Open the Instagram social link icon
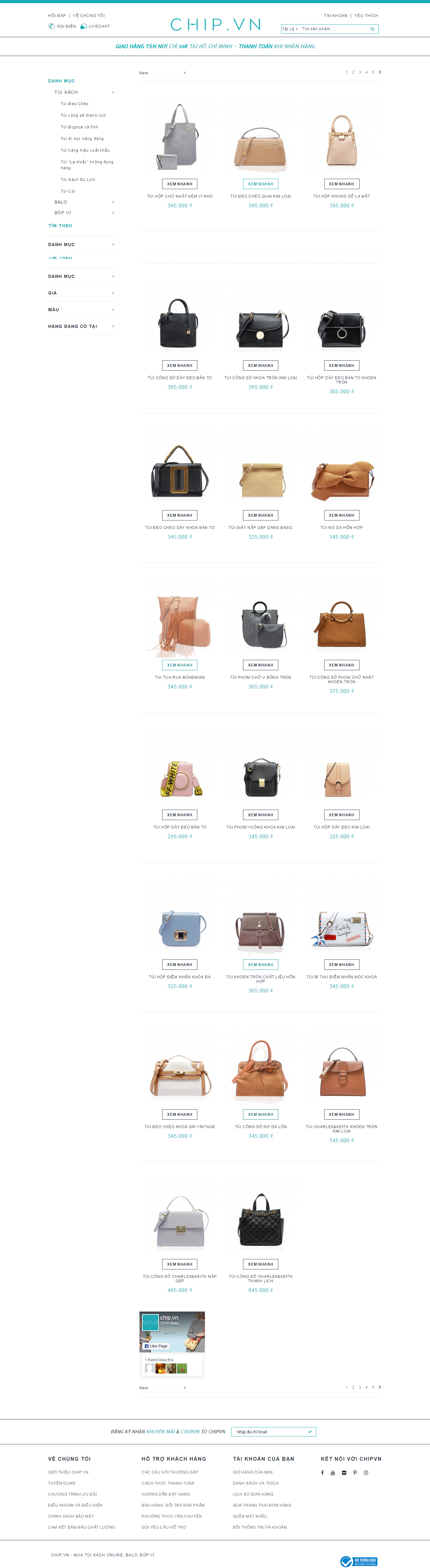 click(366, 1472)
